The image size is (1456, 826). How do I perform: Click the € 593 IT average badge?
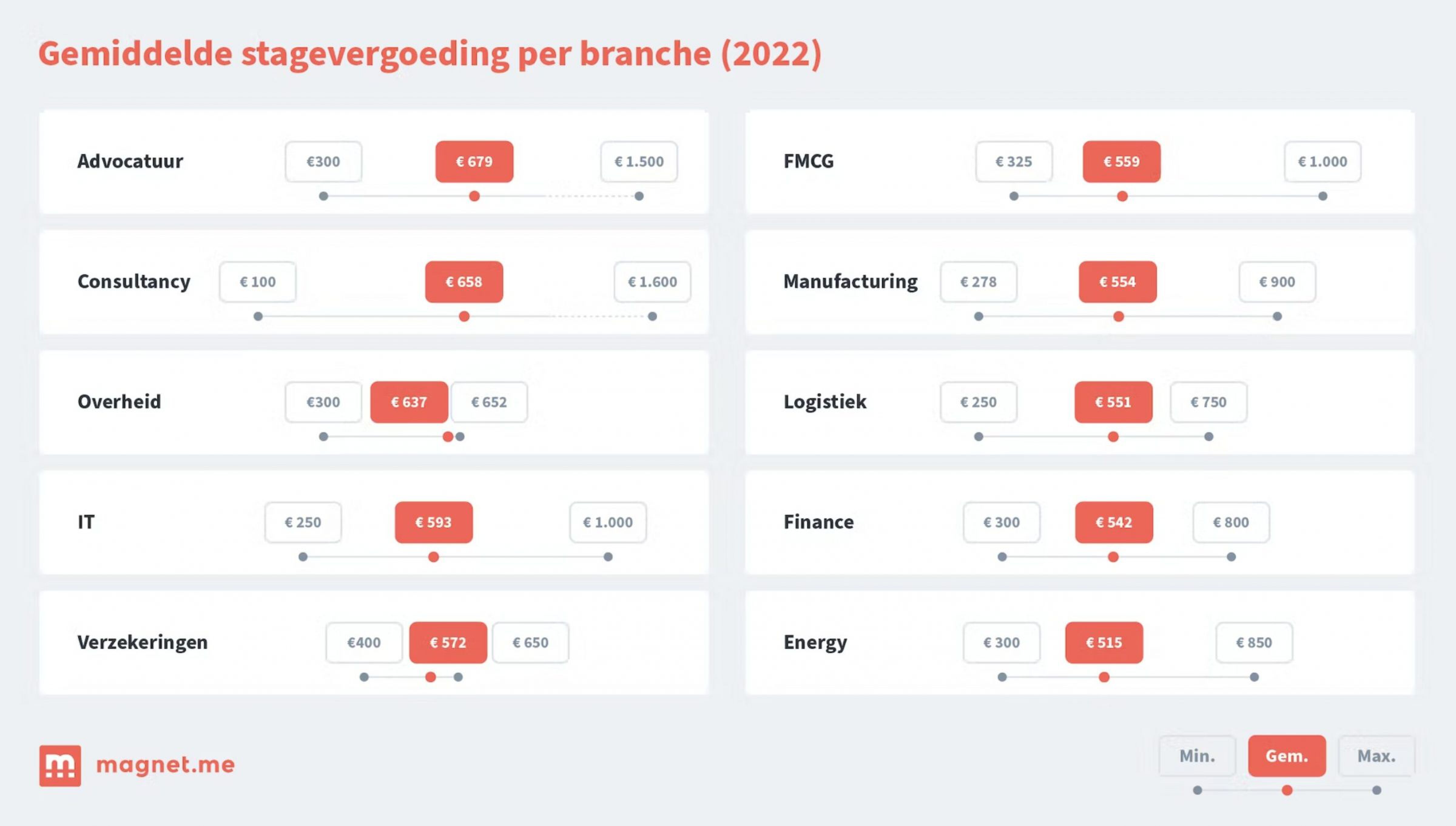click(434, 522)
